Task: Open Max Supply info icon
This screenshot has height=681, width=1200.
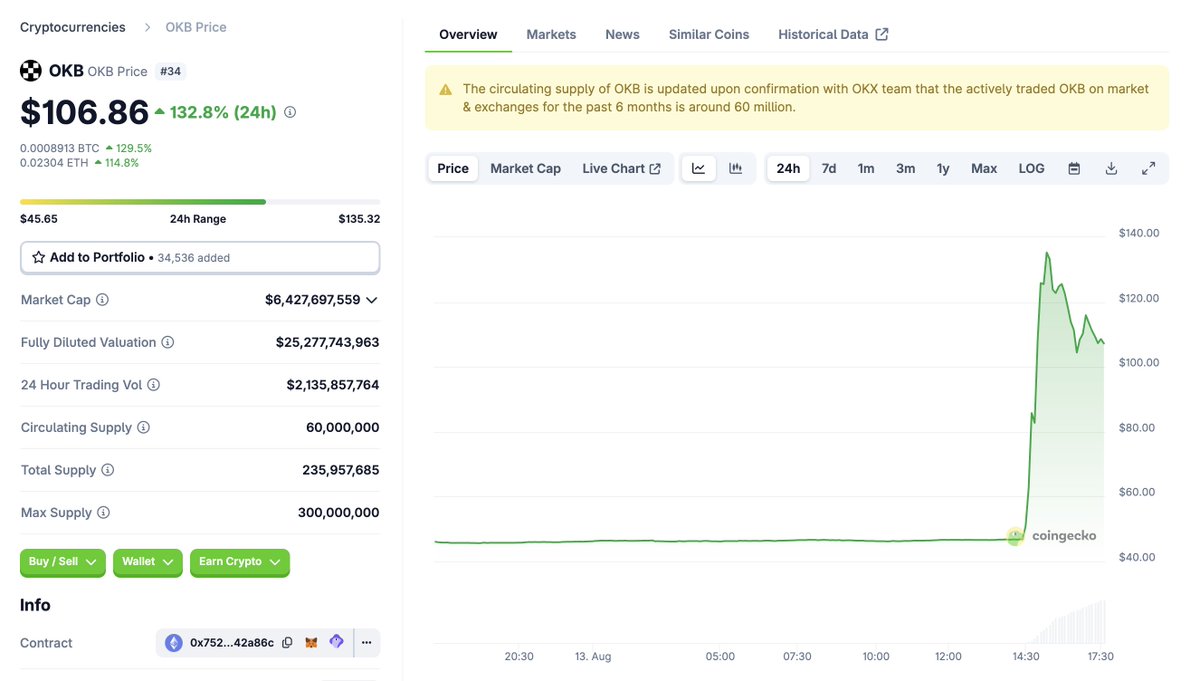Action: tap(103, 512)
